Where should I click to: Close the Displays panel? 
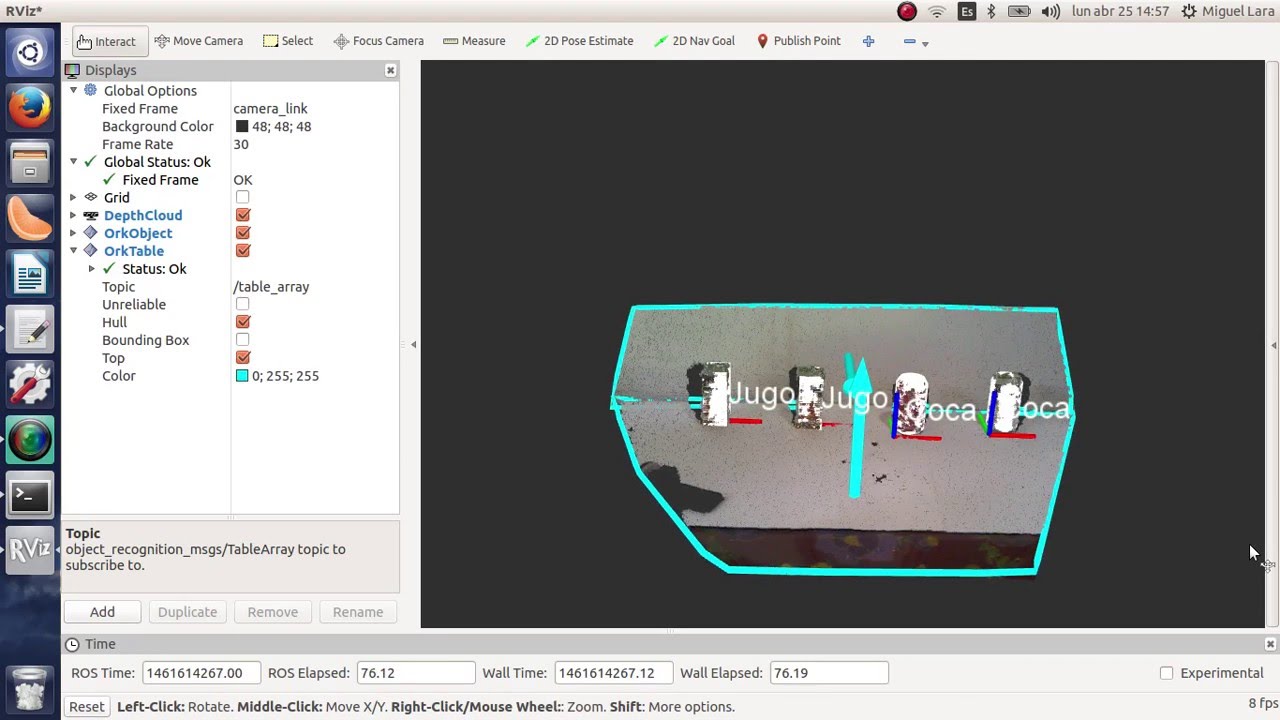[390, 70]
